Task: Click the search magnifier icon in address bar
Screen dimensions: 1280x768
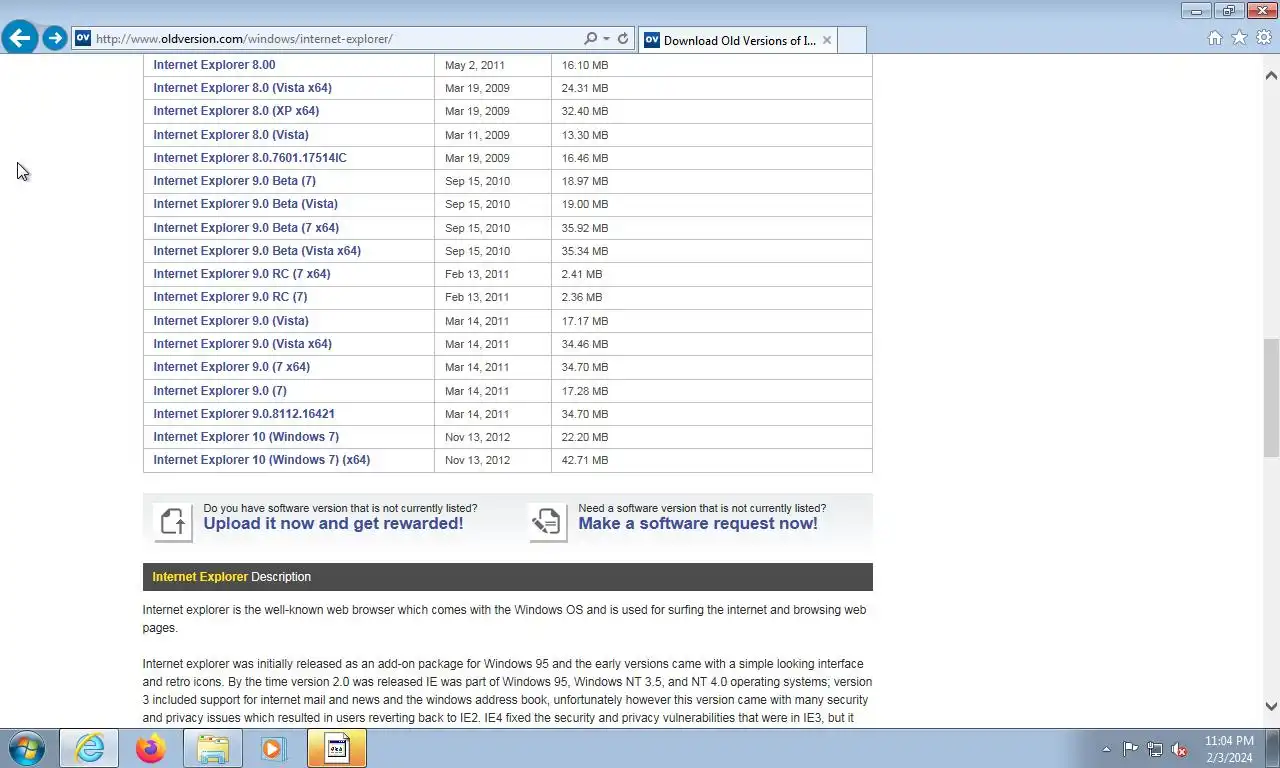Action: tap(591, 39)
